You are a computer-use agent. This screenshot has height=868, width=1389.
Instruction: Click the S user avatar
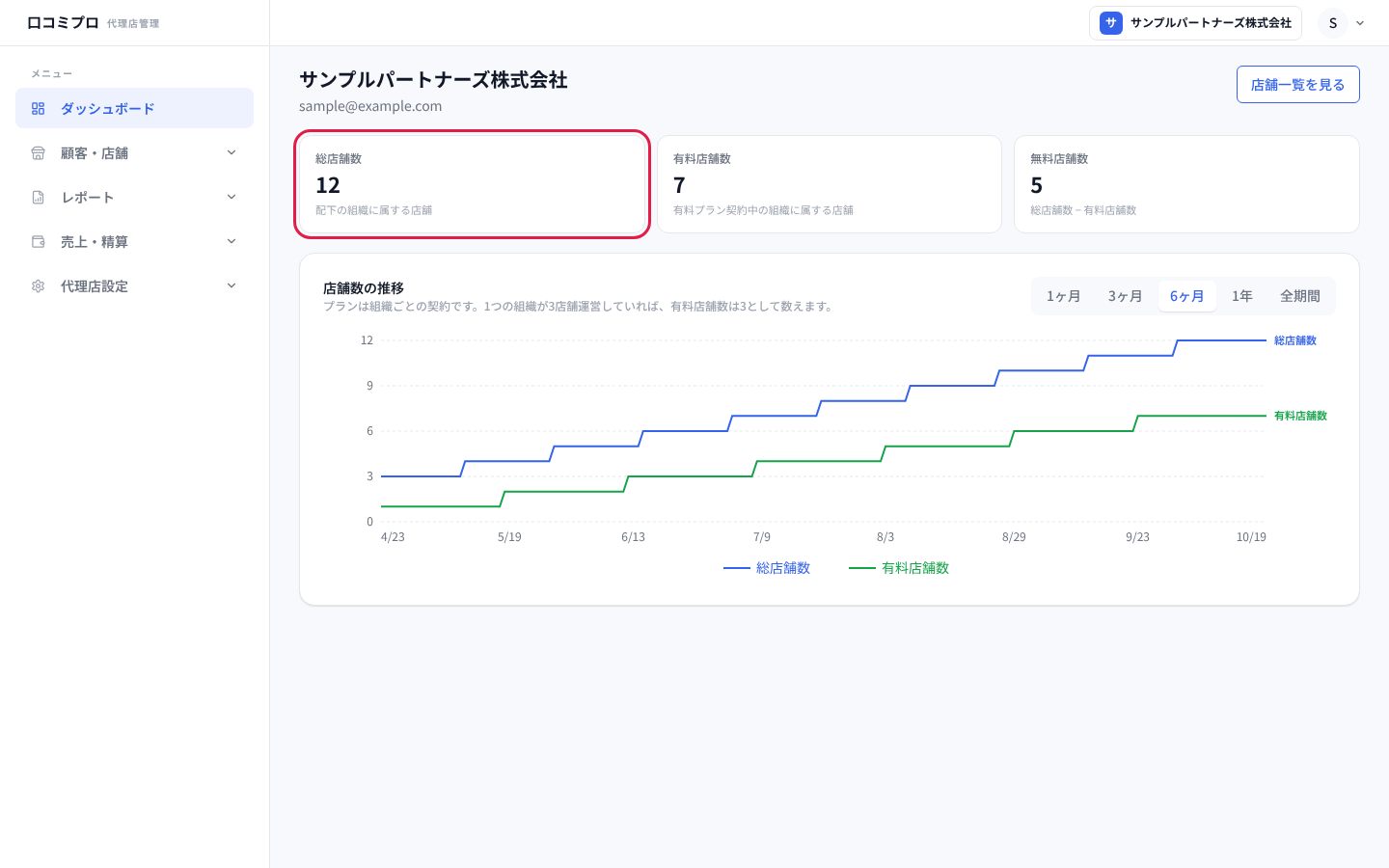click(1333, 23)
